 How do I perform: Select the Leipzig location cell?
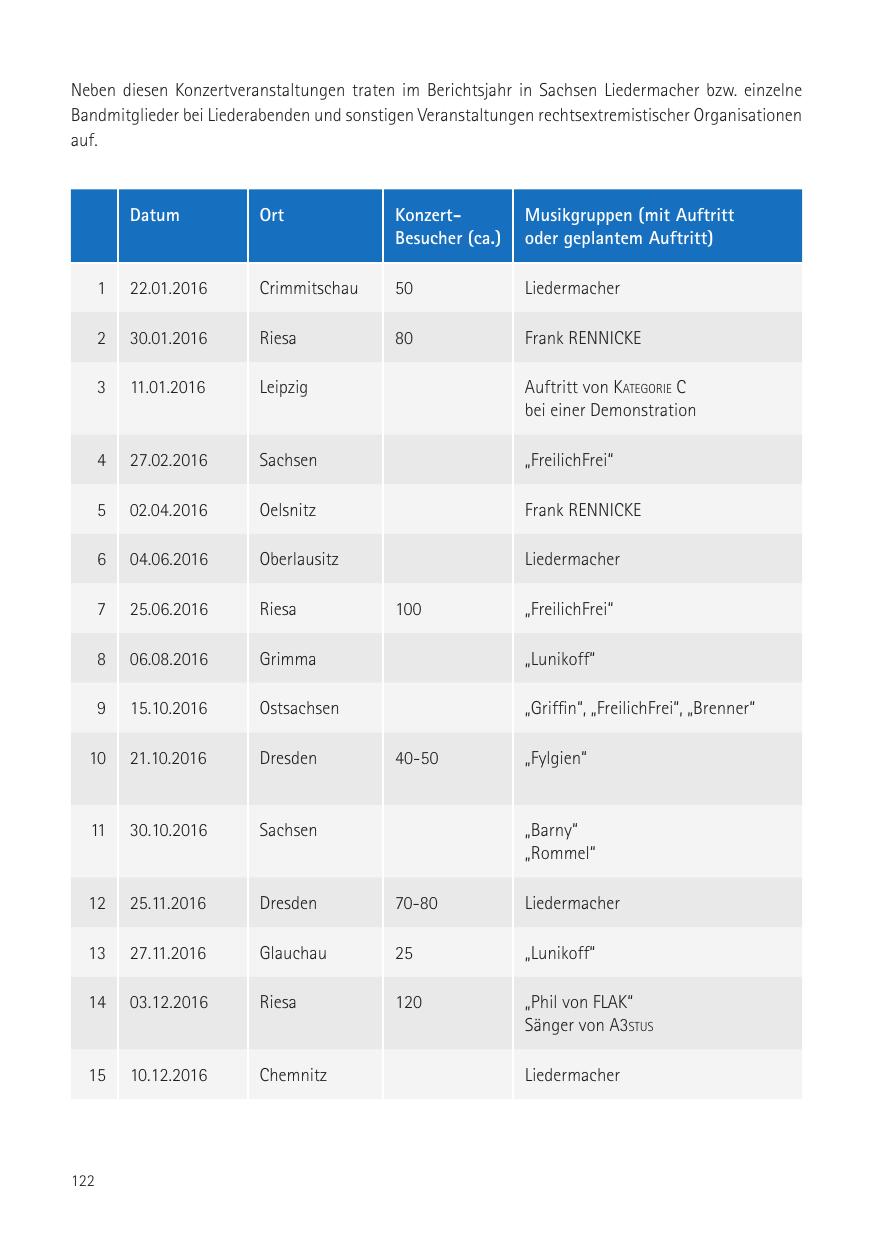(284, 387)
